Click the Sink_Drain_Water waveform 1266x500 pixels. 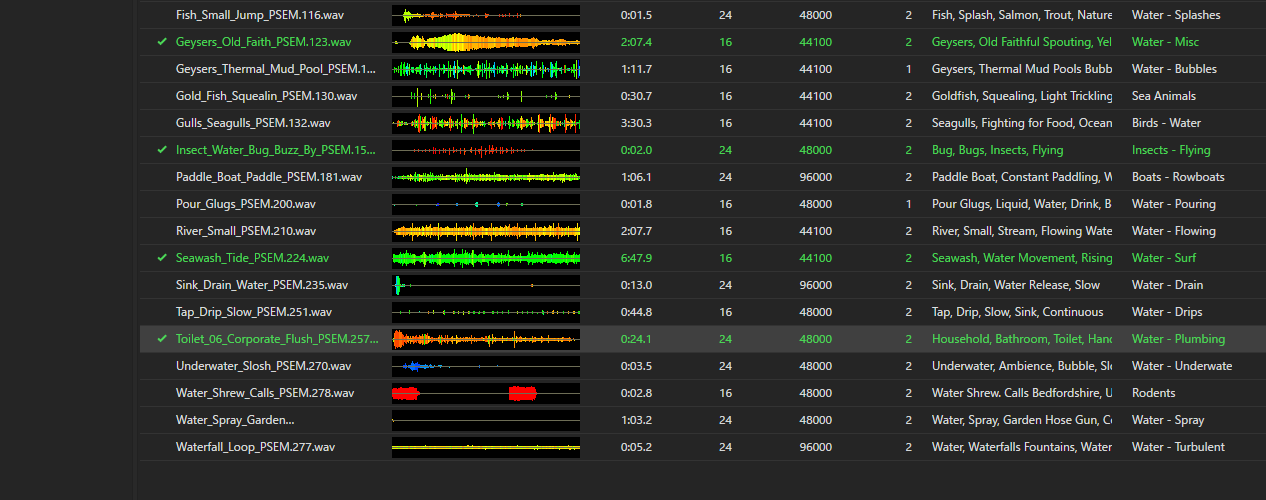486,285
